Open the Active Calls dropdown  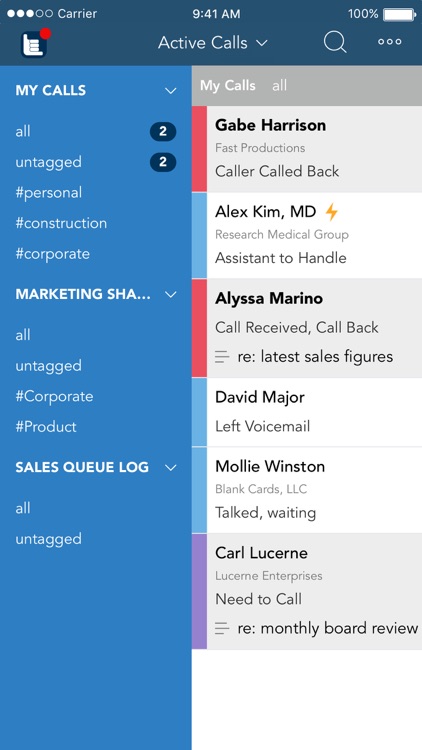213,43
